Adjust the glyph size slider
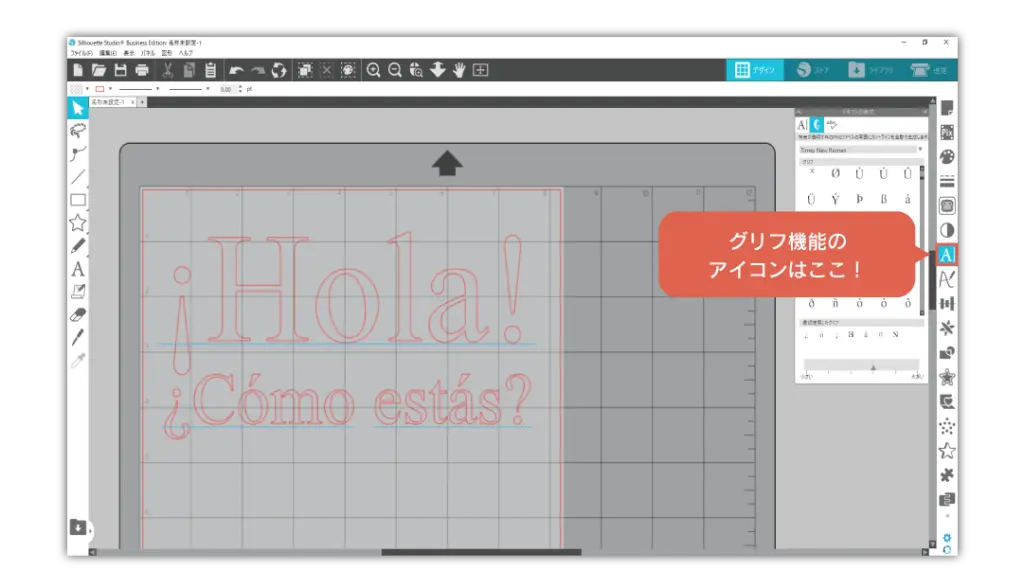The width and height of the screenshot is (1024, 588). (872, 367)
